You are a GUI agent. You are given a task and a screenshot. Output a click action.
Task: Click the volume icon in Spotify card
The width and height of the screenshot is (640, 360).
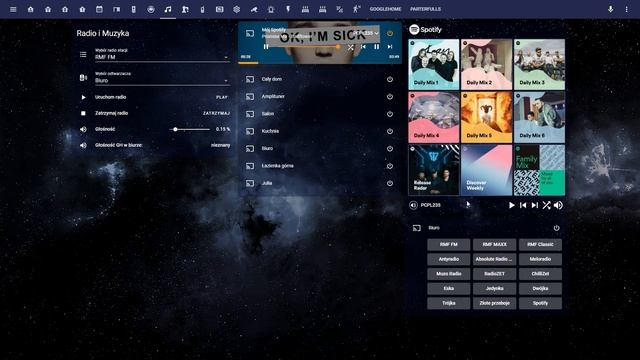click(x=558, y=205)
